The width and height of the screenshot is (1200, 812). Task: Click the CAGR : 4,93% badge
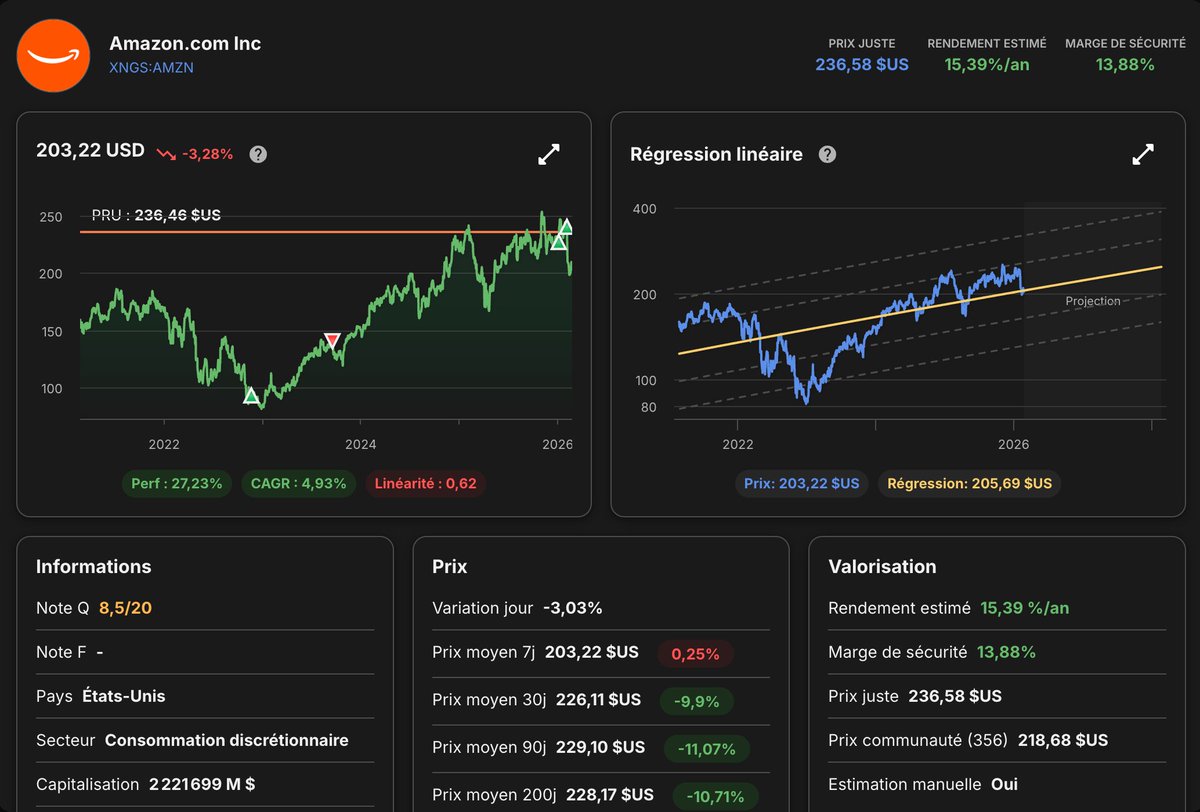pos(300,483)
